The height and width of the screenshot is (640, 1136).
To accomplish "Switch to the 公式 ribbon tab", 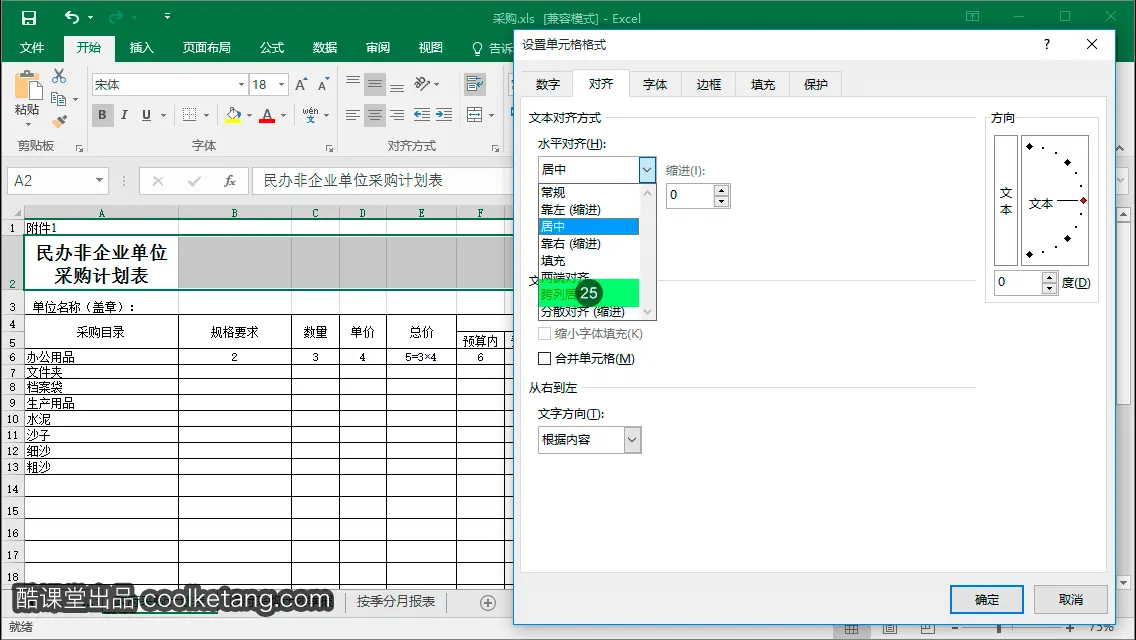I will (x=272, y=48).
